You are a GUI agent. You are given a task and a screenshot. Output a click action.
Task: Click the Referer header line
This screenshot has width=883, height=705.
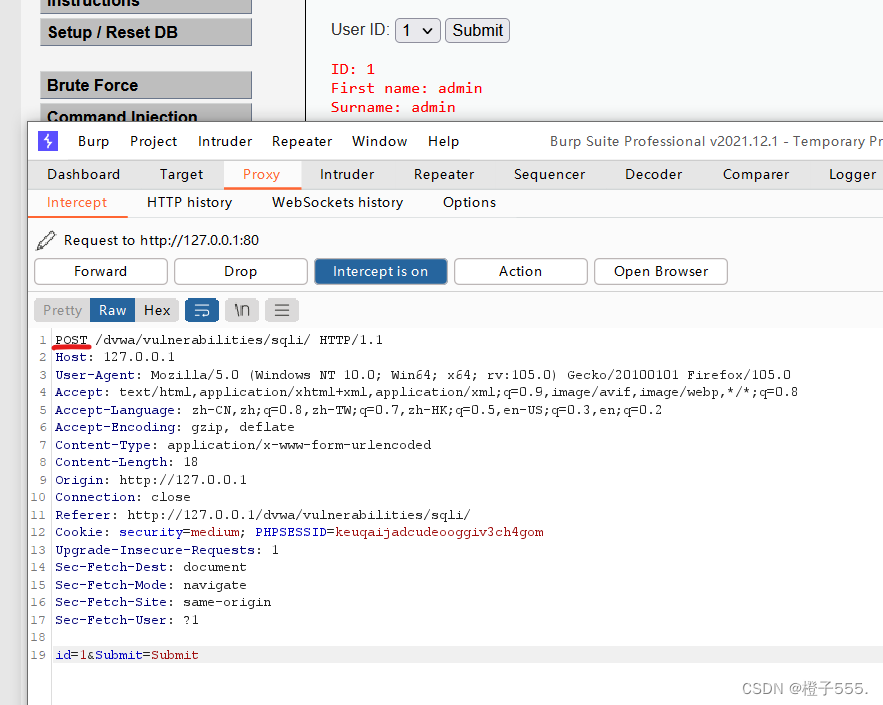pos(262,515)
